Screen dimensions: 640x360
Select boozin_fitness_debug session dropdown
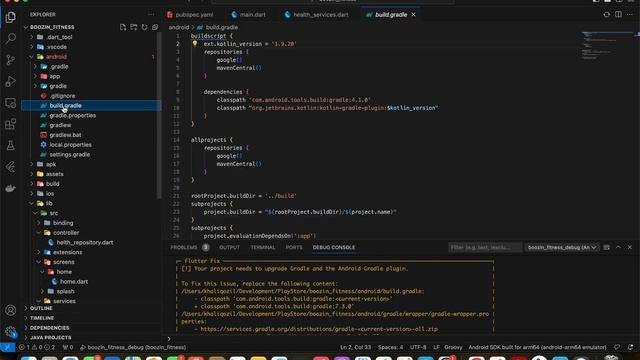[562, 247]
